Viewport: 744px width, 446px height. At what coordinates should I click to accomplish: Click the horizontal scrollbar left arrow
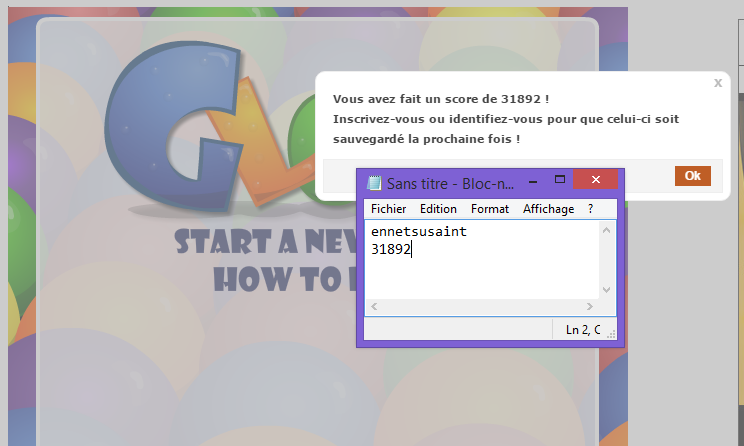[x=375, y=306]
